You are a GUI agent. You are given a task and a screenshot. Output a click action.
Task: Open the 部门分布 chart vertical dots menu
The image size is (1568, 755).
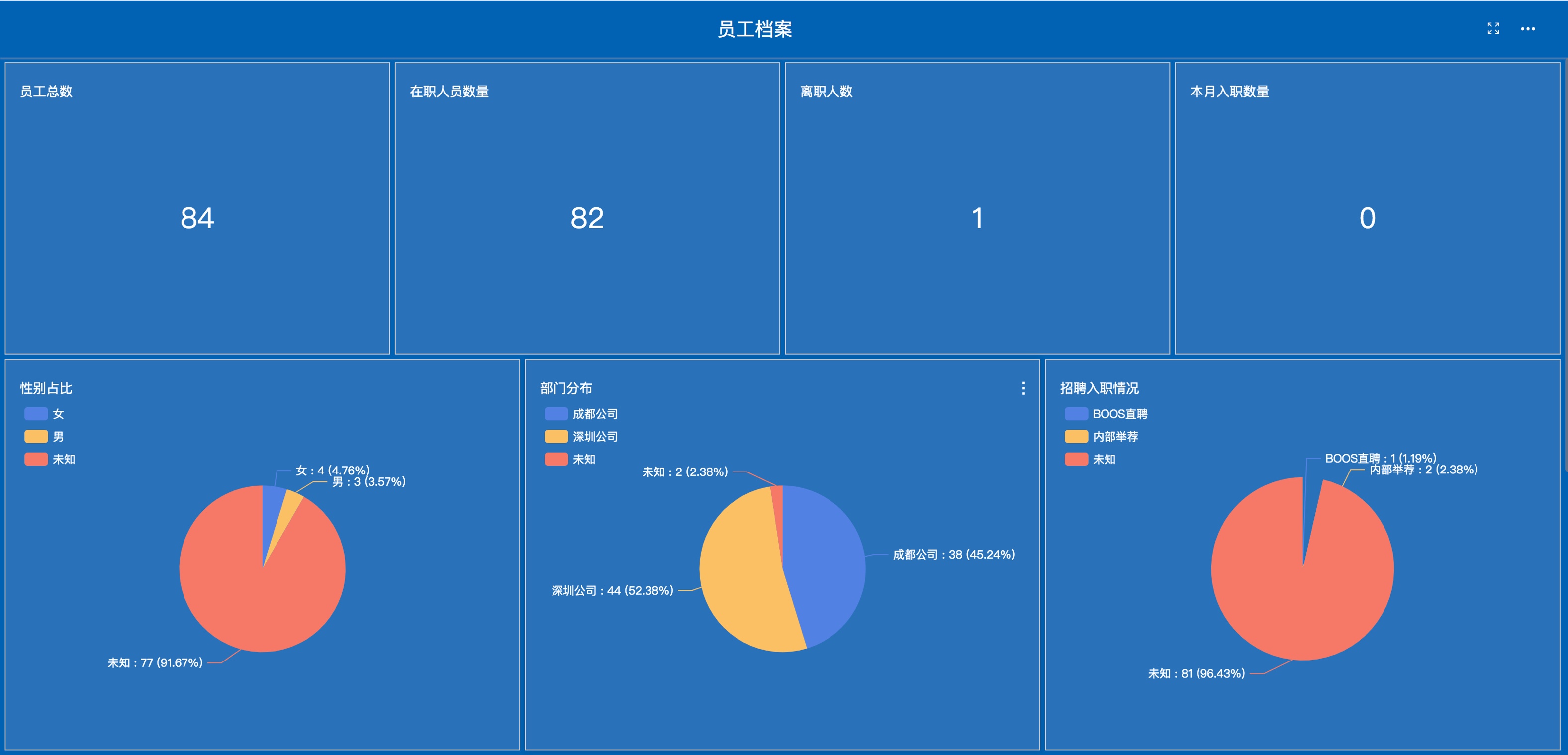1023,388
